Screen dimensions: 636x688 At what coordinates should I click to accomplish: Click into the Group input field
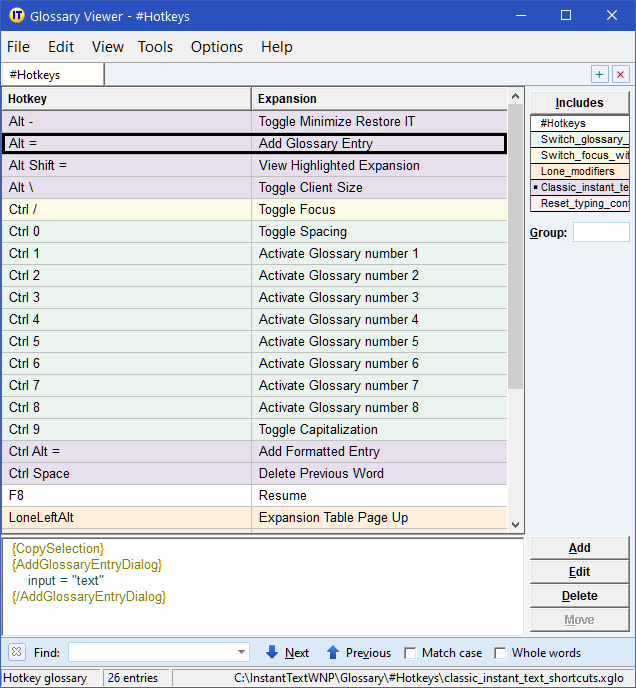tap(601, 232)
